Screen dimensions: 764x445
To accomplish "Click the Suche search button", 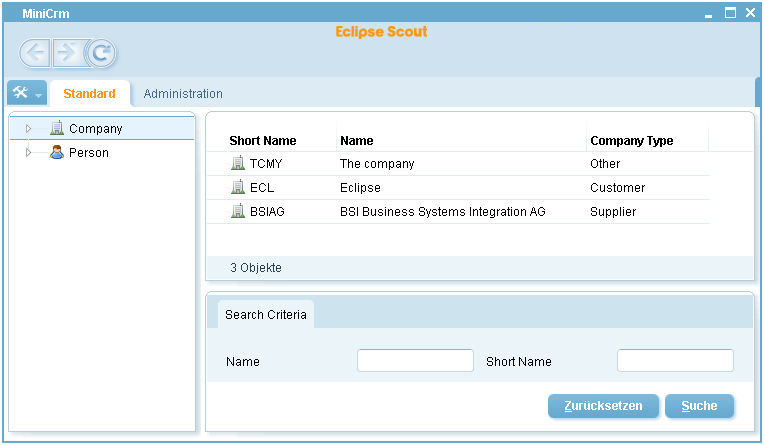I will [699, 406].
